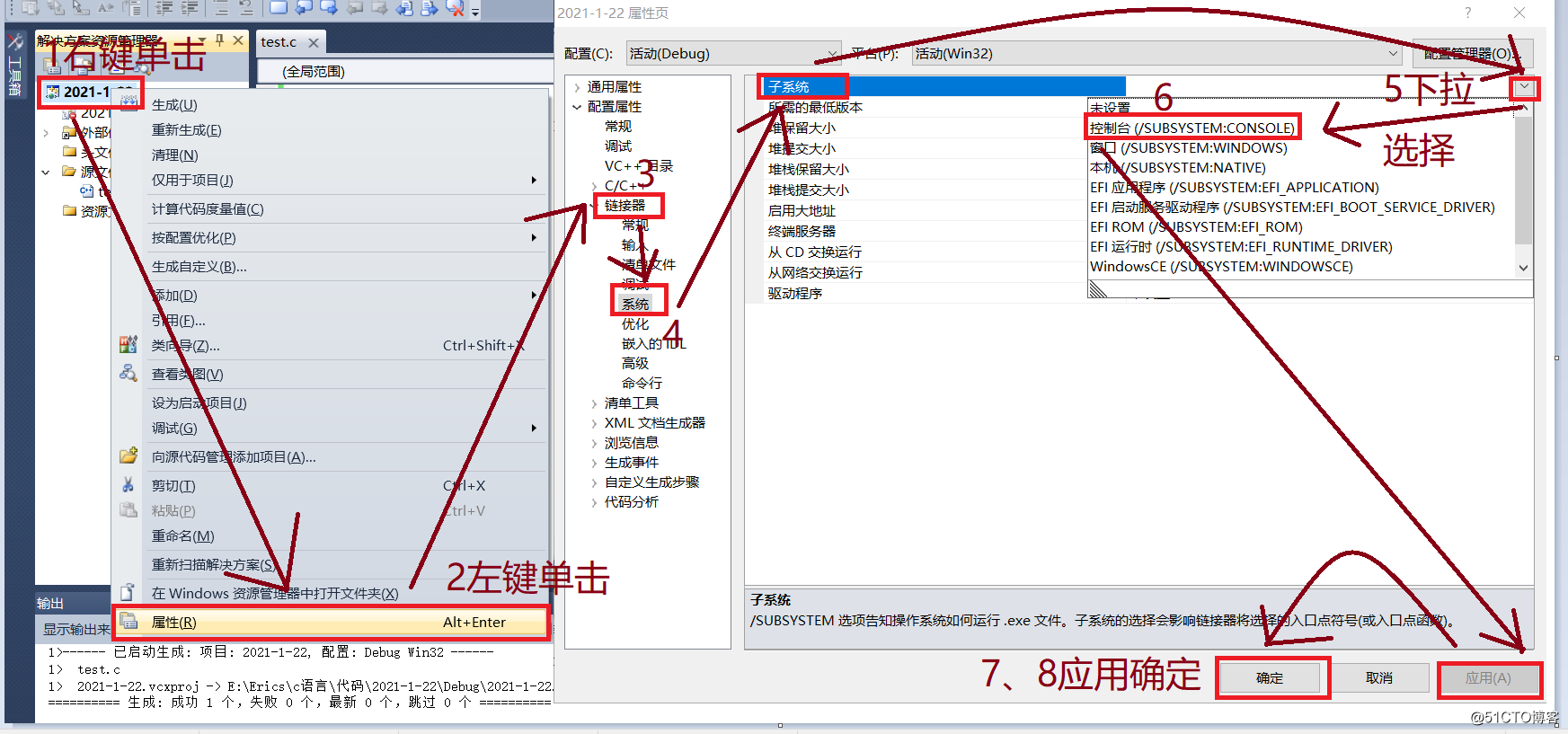Click the open folder in Explorer menu icon
The height and width of the screenshot is (734, 1568).
pos(128,592)
